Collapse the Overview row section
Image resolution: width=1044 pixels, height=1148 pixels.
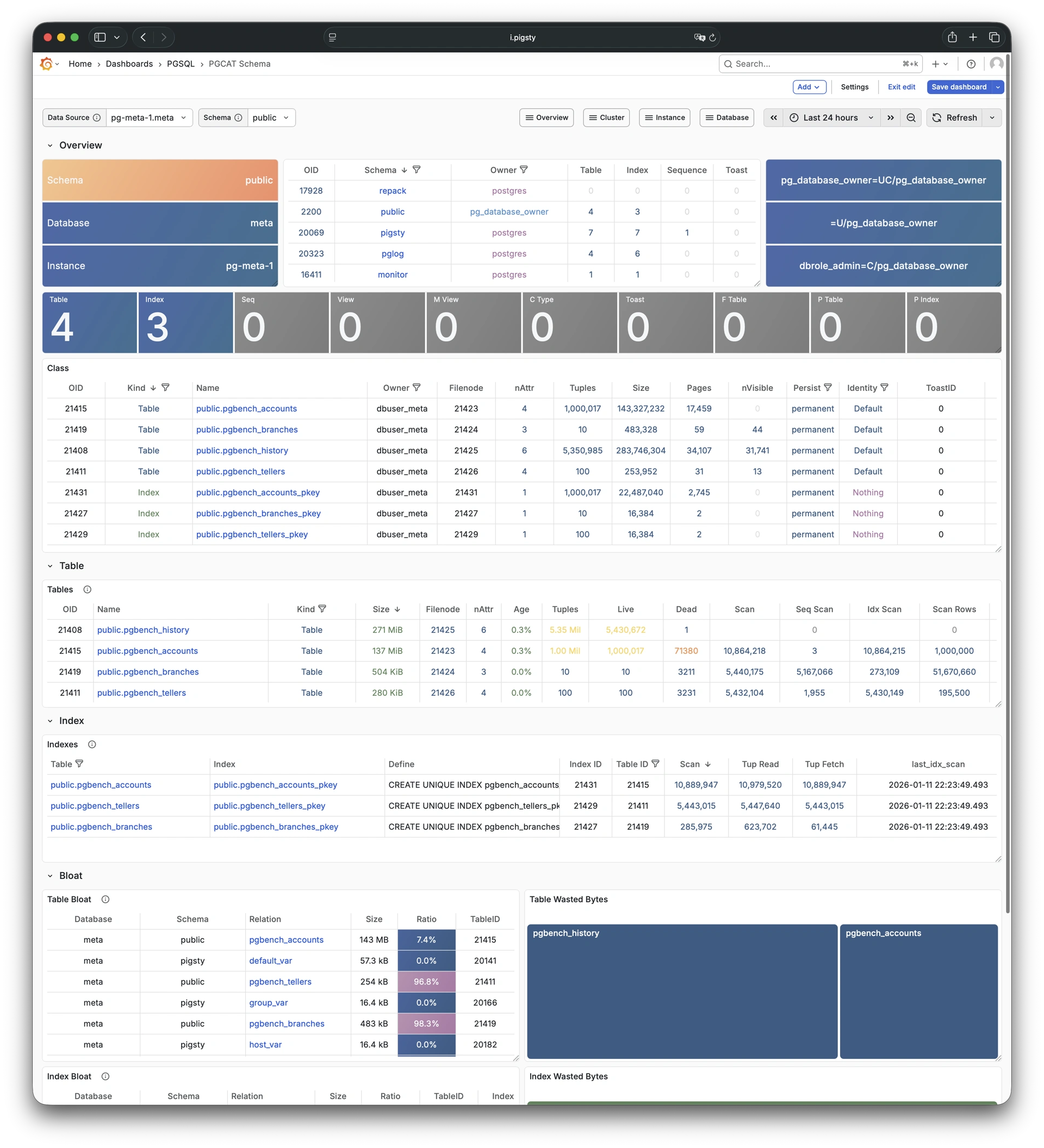pyautogui.click(x=50, y=146)
